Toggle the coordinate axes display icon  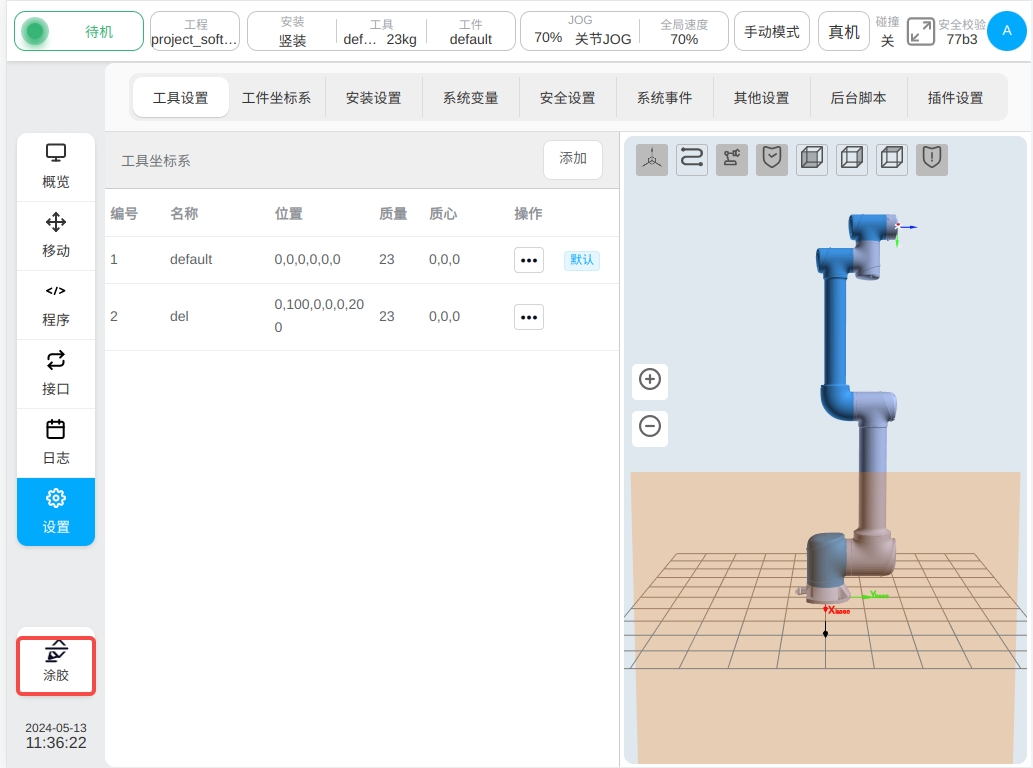click(652, 159)
